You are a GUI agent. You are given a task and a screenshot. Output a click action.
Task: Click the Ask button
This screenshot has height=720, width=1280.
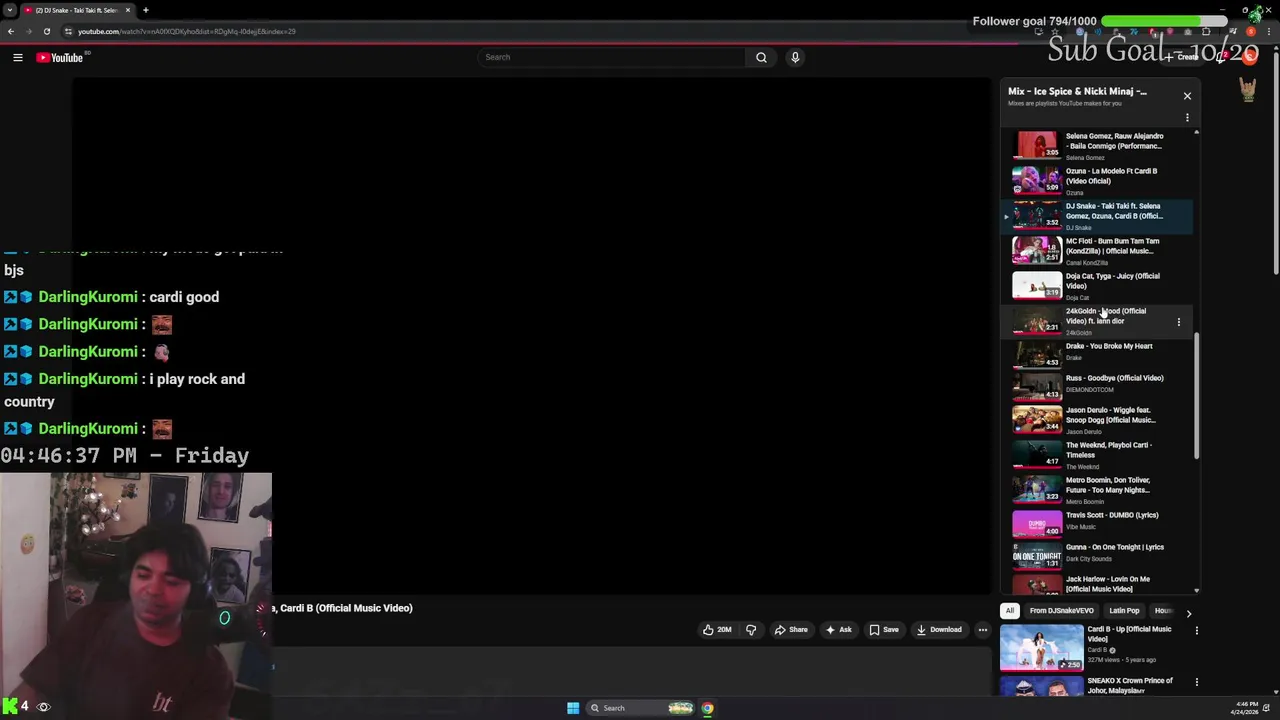coord(837,630)
